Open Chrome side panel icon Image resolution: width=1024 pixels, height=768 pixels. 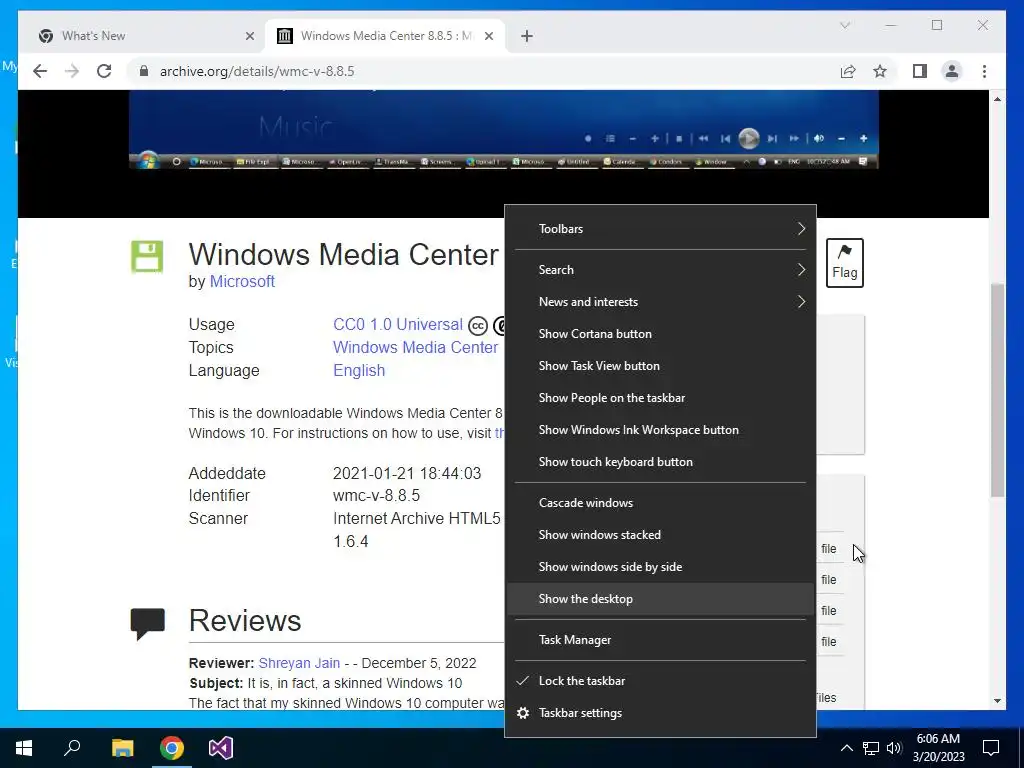click(x=920, y=71)
